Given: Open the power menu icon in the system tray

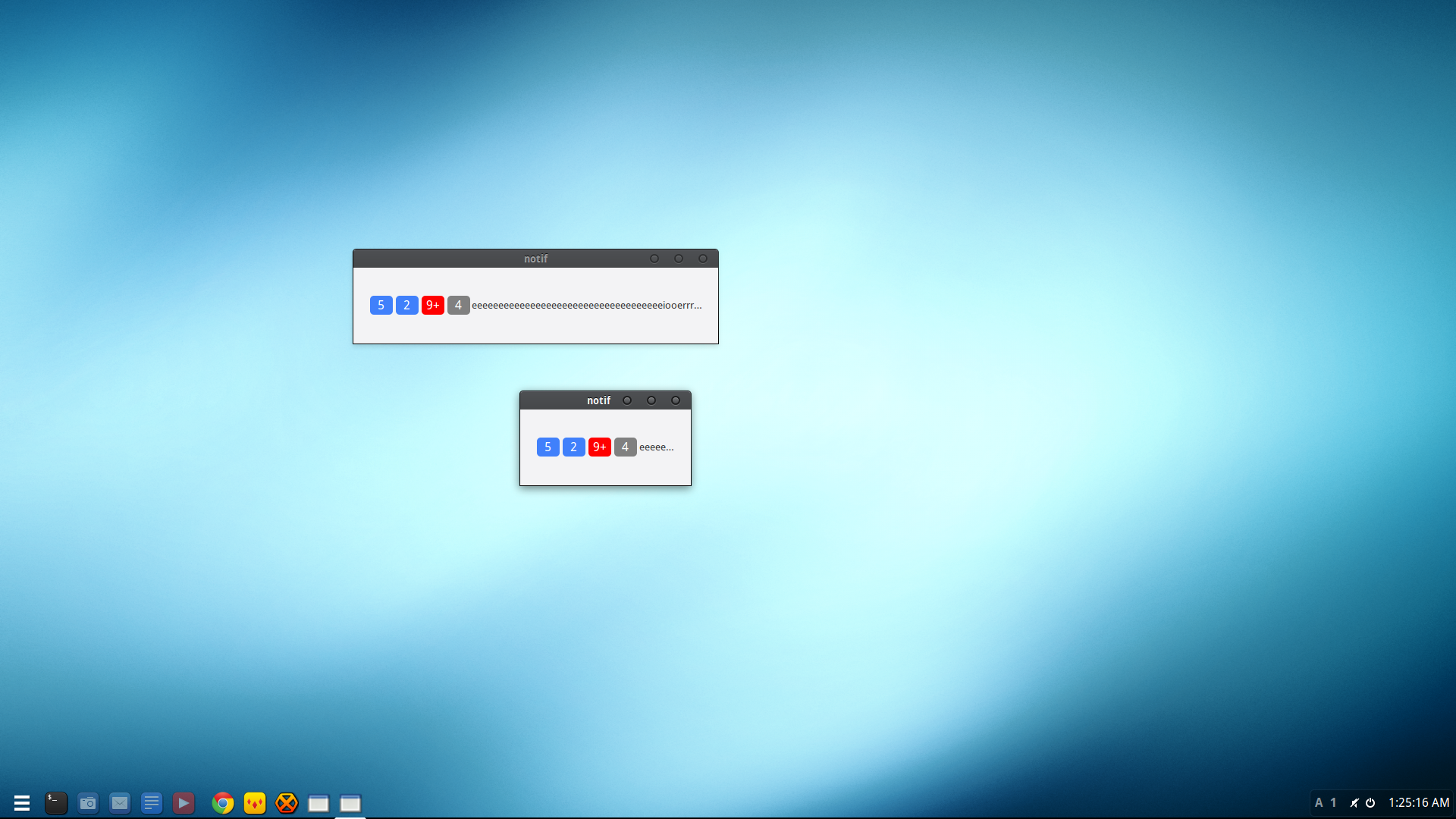Looking at the screenshot, I should 1370,802.
